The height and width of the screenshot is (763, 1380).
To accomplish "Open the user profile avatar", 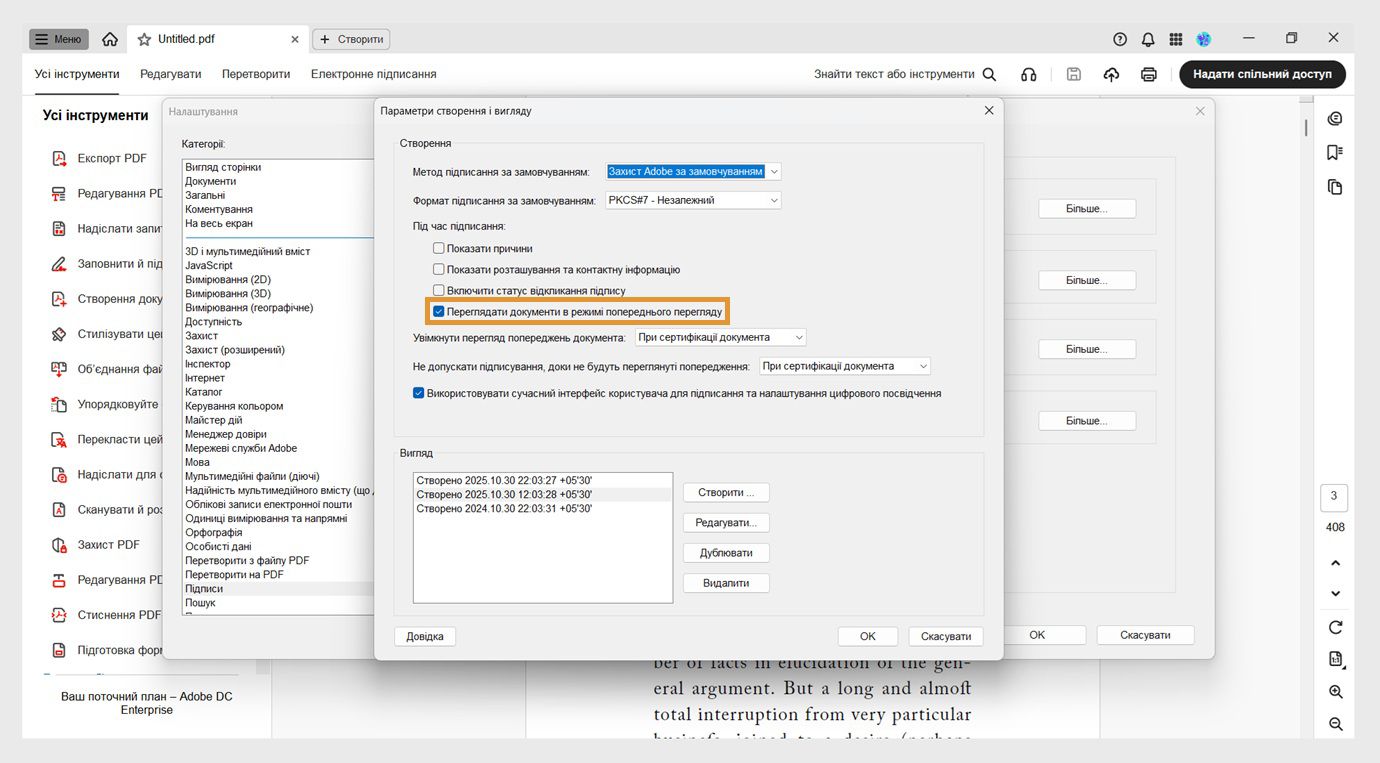I will pos(1204,39).
